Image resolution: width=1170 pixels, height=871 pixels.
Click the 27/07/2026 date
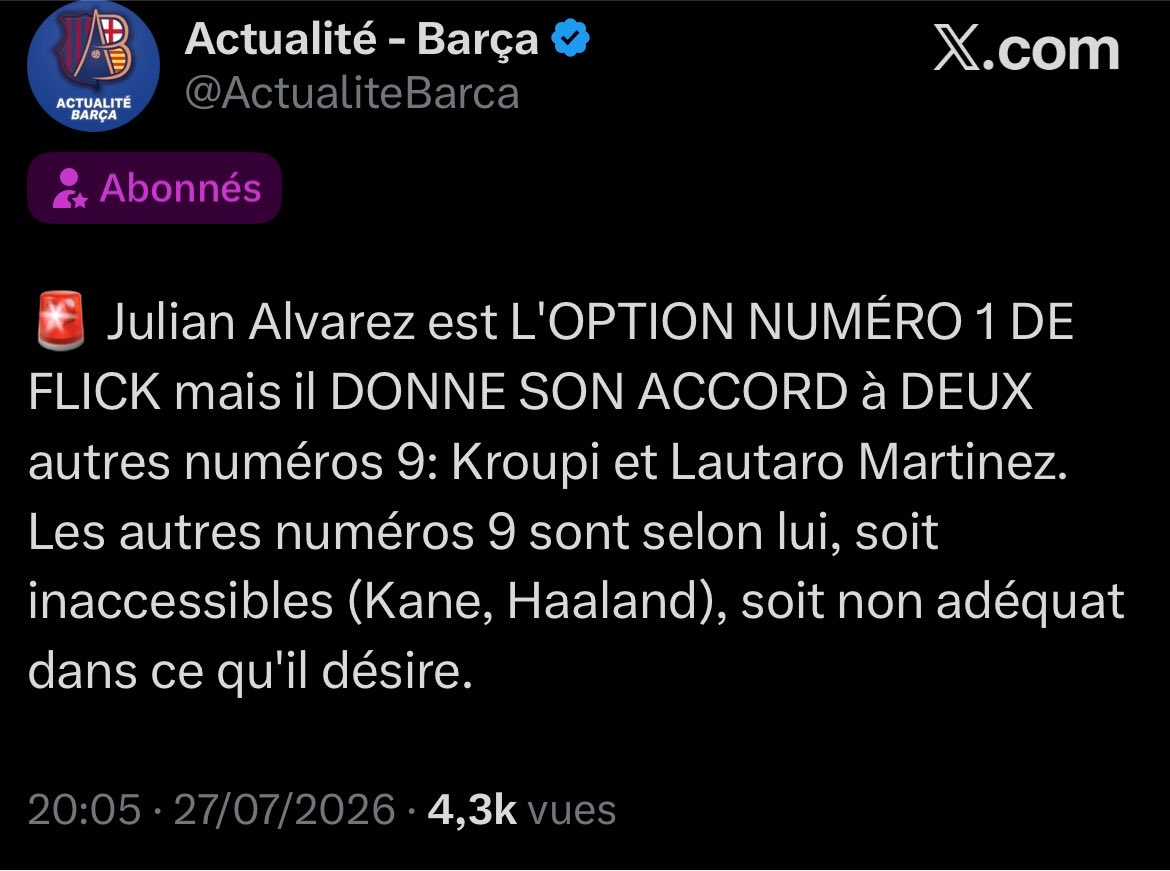pos(284,809)
